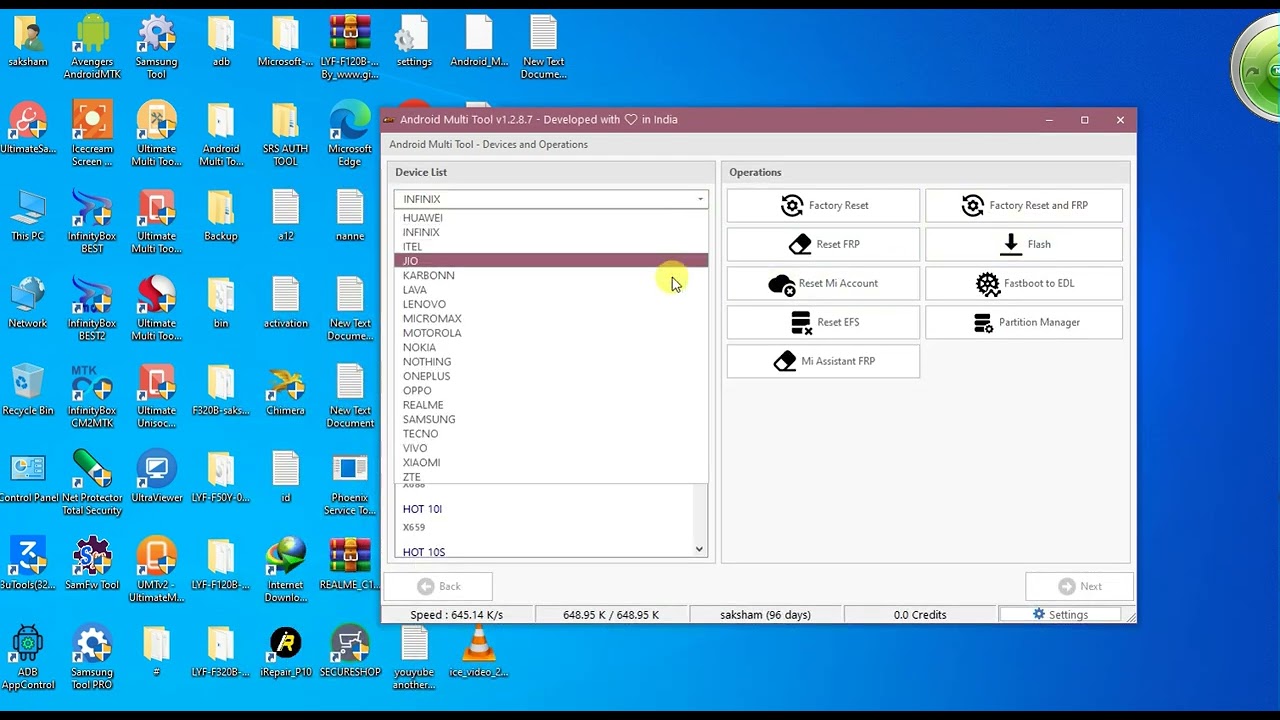This screenshot has width=1280, height=720.
Task: Click the Factory Reset button
Action: pyautogui.click(x=823, y=205)
